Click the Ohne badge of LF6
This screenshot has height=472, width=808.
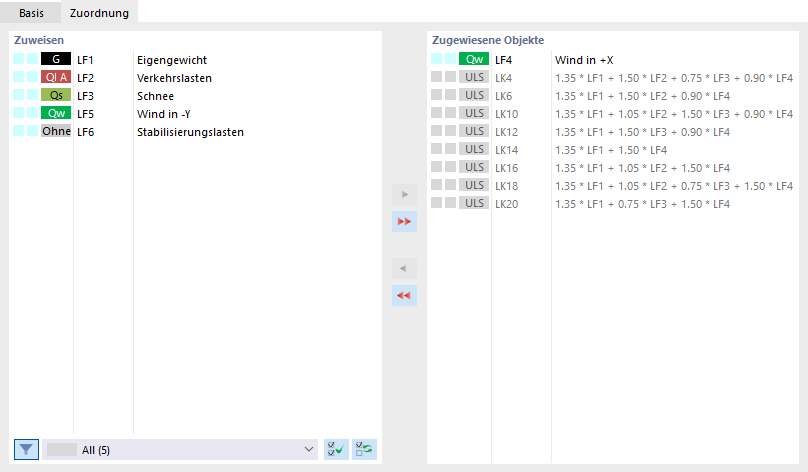(x=56, y=131)
